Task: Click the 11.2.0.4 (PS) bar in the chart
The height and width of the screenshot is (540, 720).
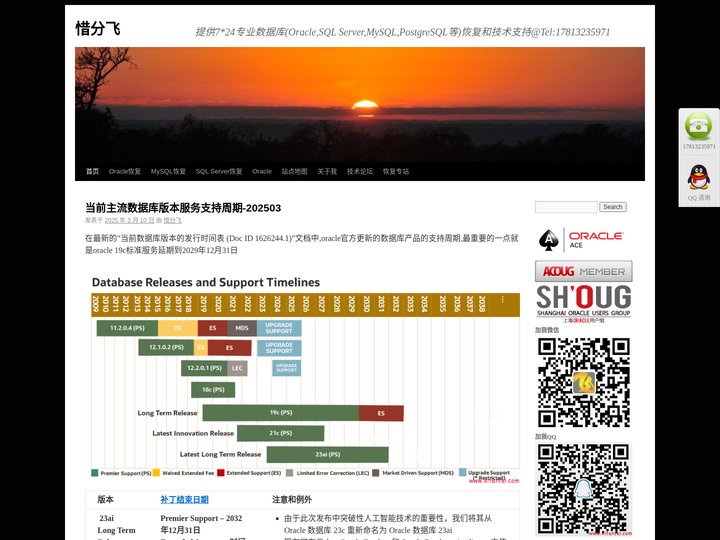Action: click(x=127, y=328)
